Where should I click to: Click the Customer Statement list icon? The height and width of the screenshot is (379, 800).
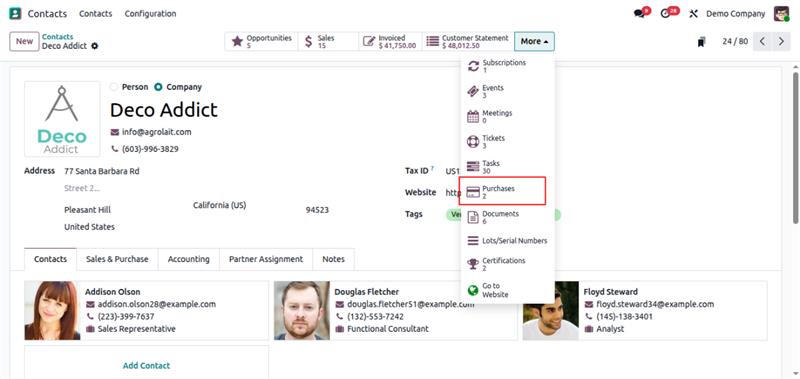coord(433,41)
